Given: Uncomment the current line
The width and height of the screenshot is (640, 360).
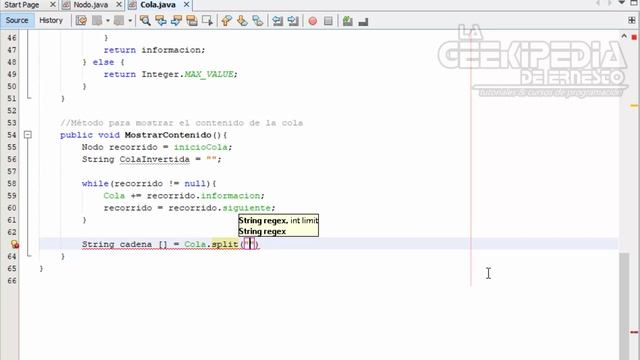Looking at the screenshot, I should pyautogui.click(x=363, y=21).
